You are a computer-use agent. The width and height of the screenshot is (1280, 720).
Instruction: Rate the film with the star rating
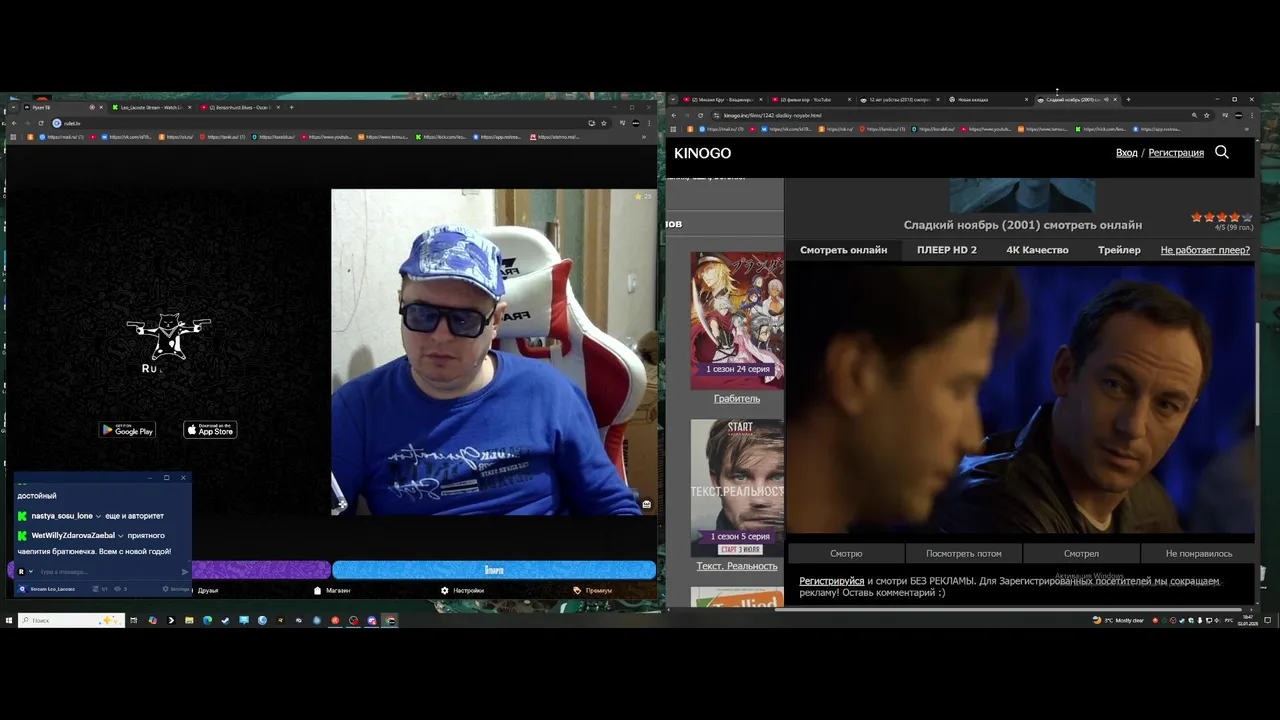click(1221, 217)
